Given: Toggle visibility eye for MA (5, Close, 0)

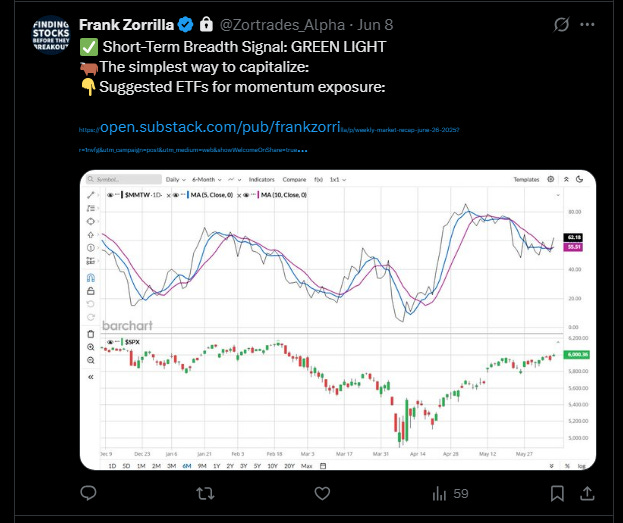Looking at the screenshot, I should 176,195.
